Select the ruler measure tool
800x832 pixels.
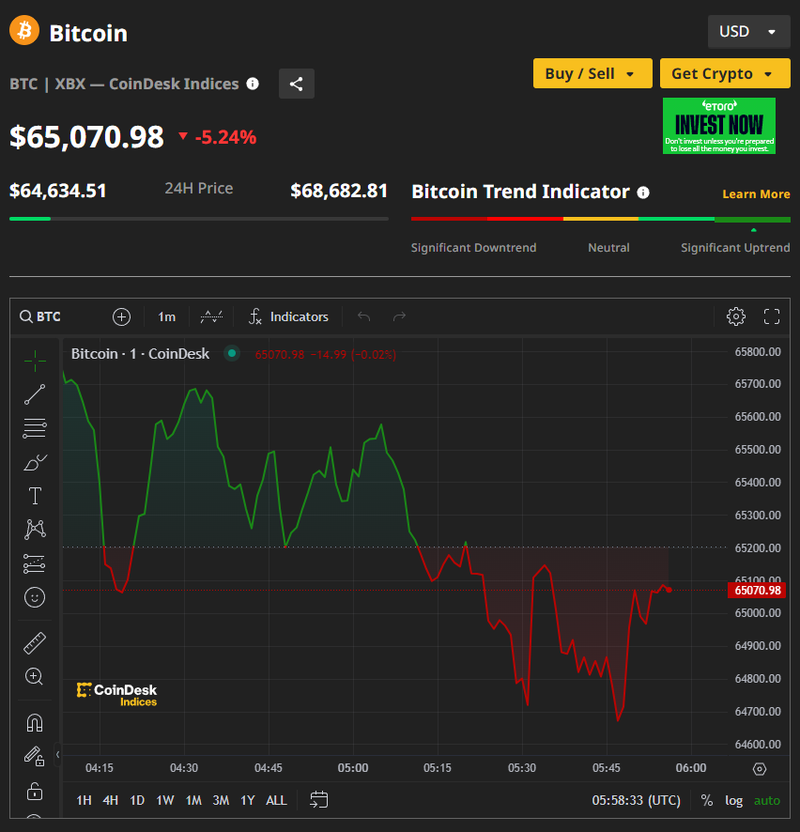point(34,643)
